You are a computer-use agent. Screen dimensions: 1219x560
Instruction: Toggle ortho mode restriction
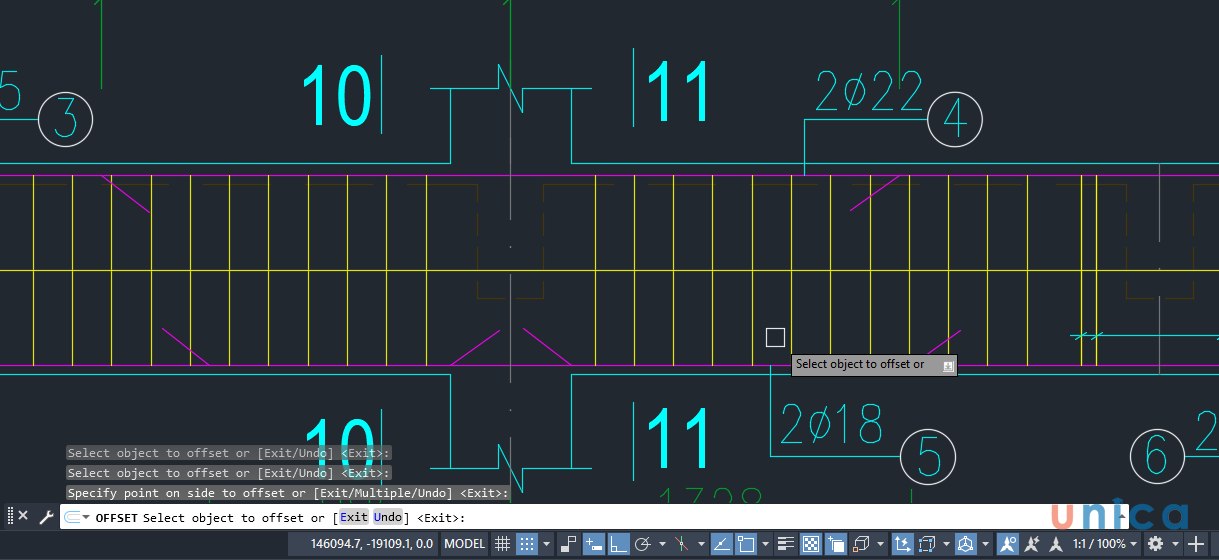coord(619,544)
